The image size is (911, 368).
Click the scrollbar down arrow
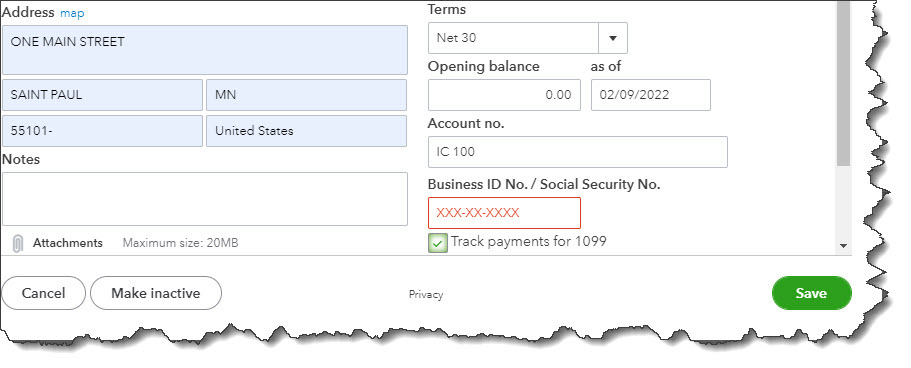click(844, 246)
